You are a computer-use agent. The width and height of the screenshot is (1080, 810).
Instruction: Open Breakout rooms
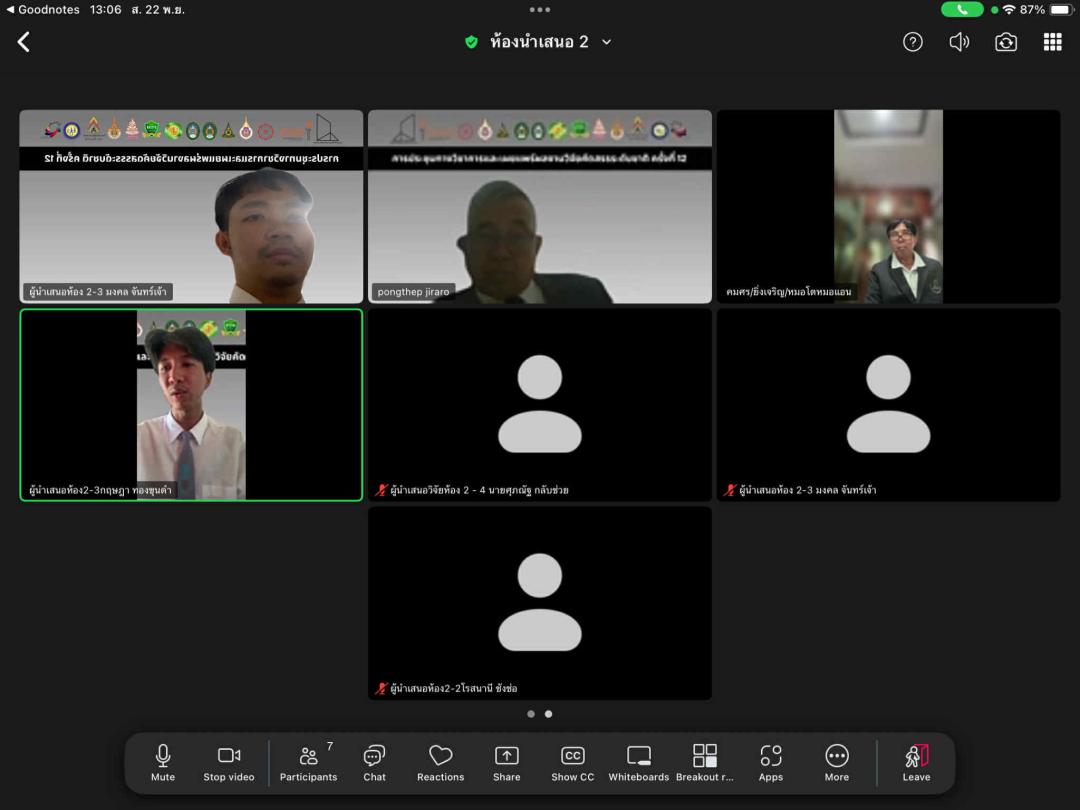click(x=705, y=763)
